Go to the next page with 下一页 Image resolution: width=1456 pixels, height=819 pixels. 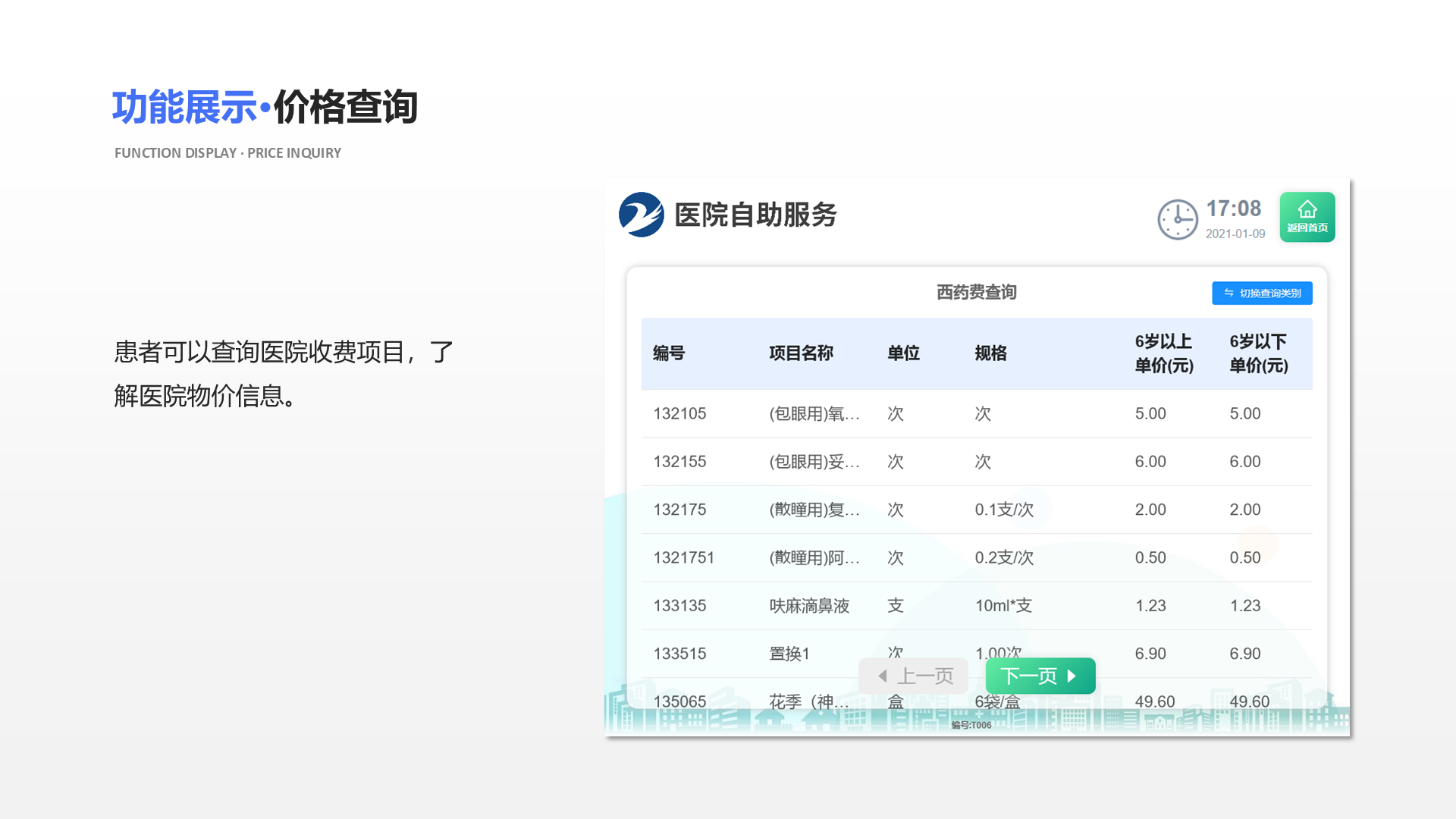[1040, 676]
